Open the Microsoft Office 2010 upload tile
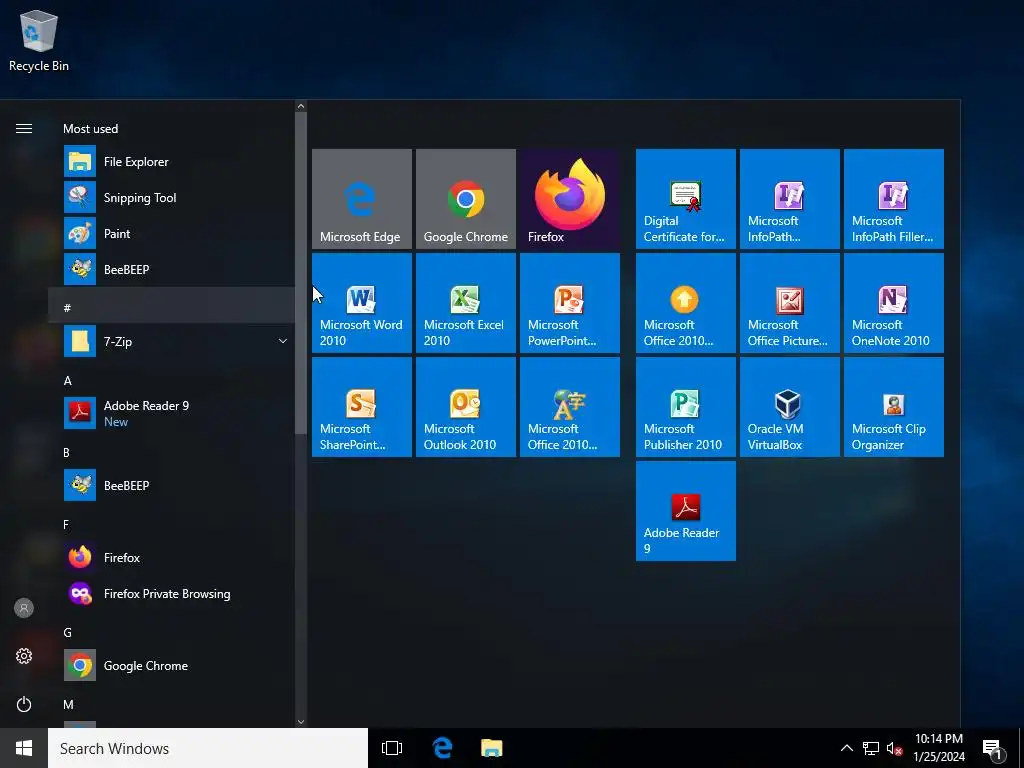This screenshot has width=1024, height=768. pos(686,302)
